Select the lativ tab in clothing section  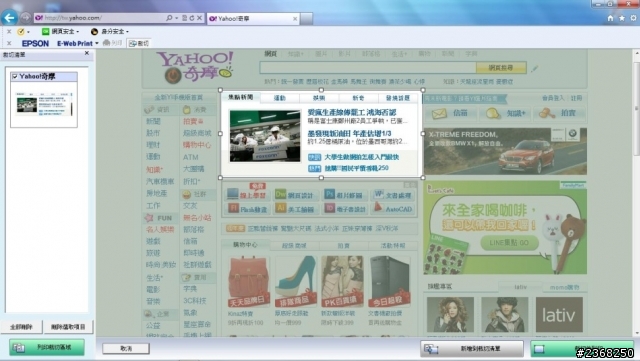(520, 287)
